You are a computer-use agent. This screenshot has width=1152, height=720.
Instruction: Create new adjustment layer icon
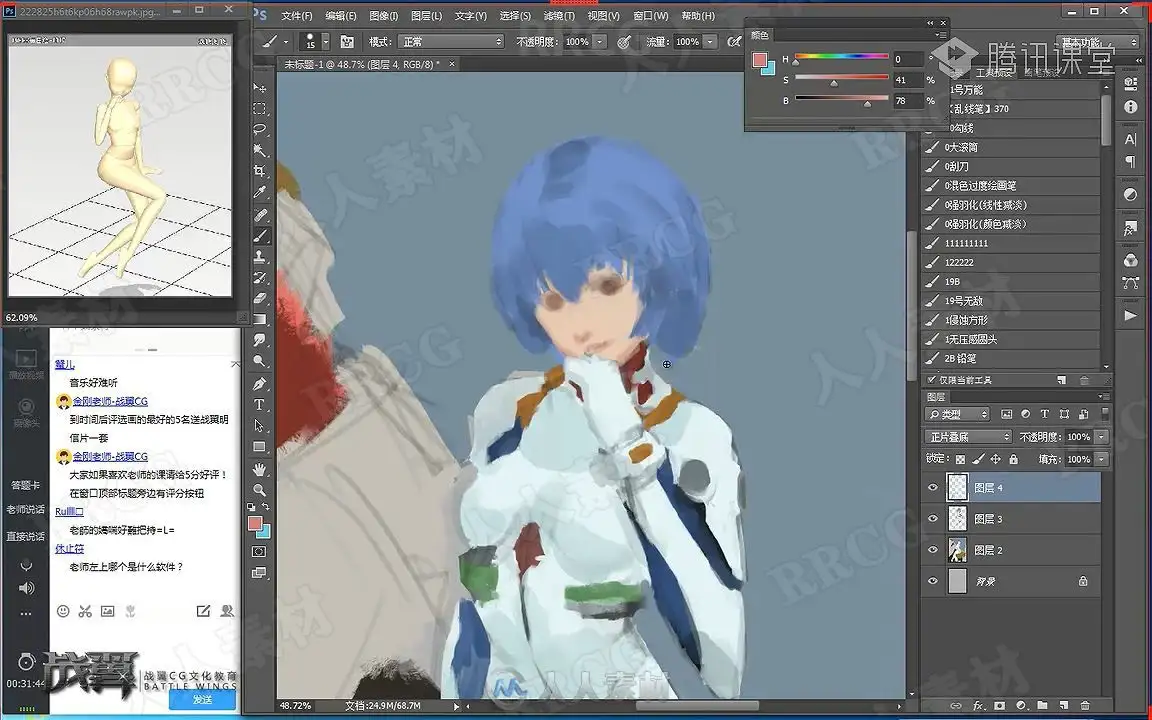(1020, 706)
